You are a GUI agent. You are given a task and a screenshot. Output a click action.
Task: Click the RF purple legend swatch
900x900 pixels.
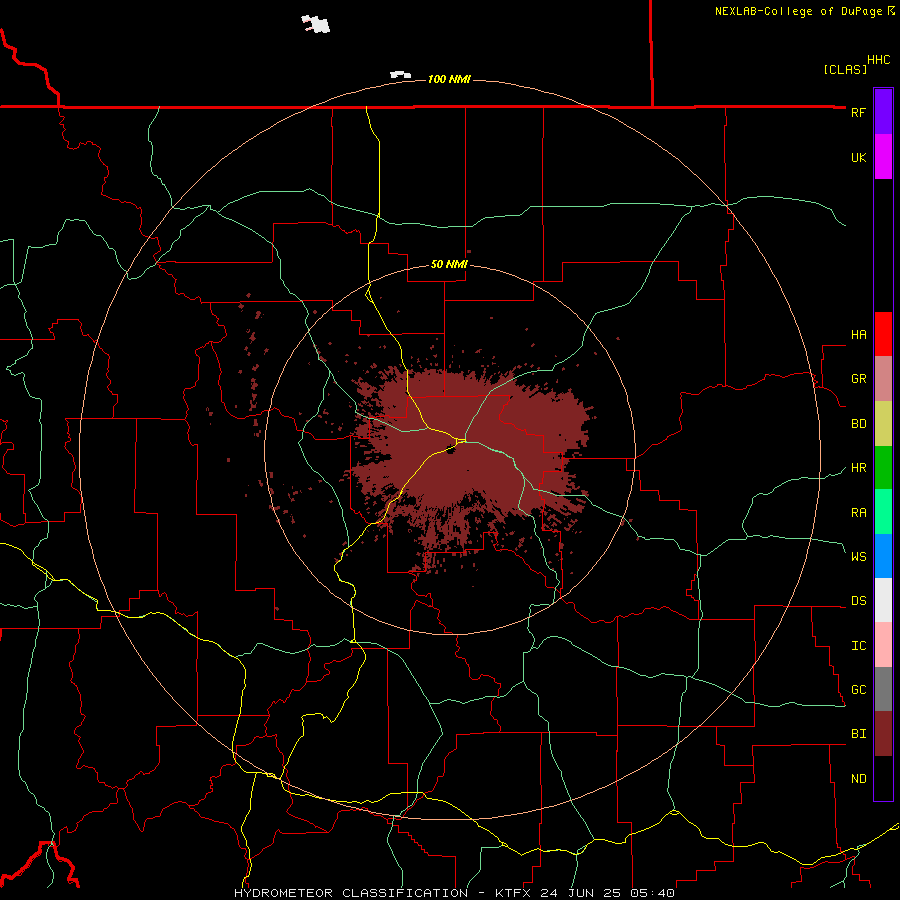883,112
